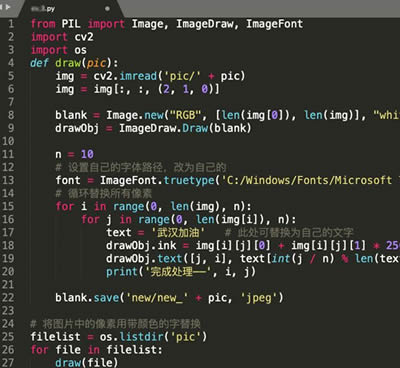Image resolution: width=400 pixels, height=368 pixels.
Task: Click 'print' on line 20
Action: (x=122, y=272)
